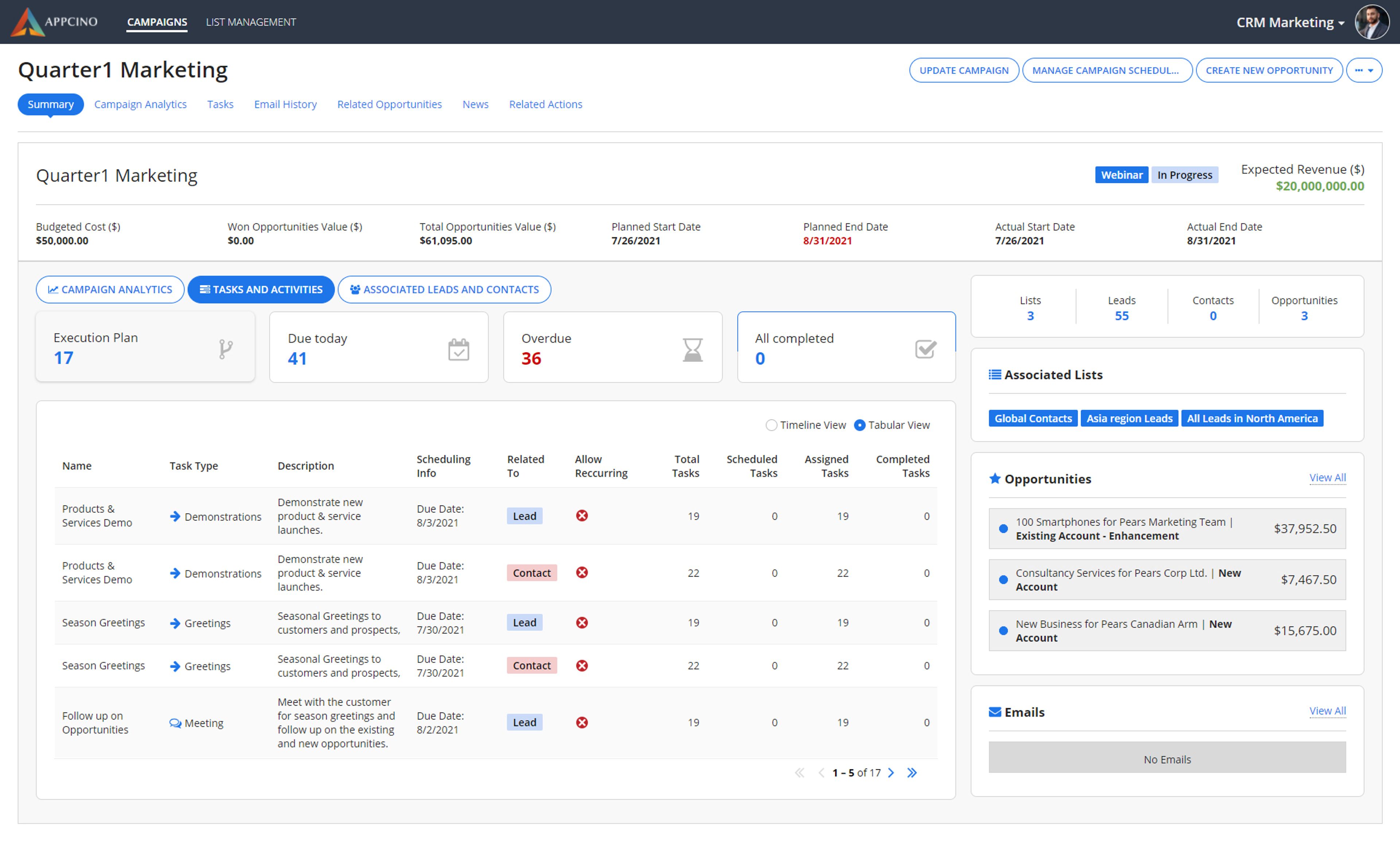Jump to last page of tasks

(912, 773)
